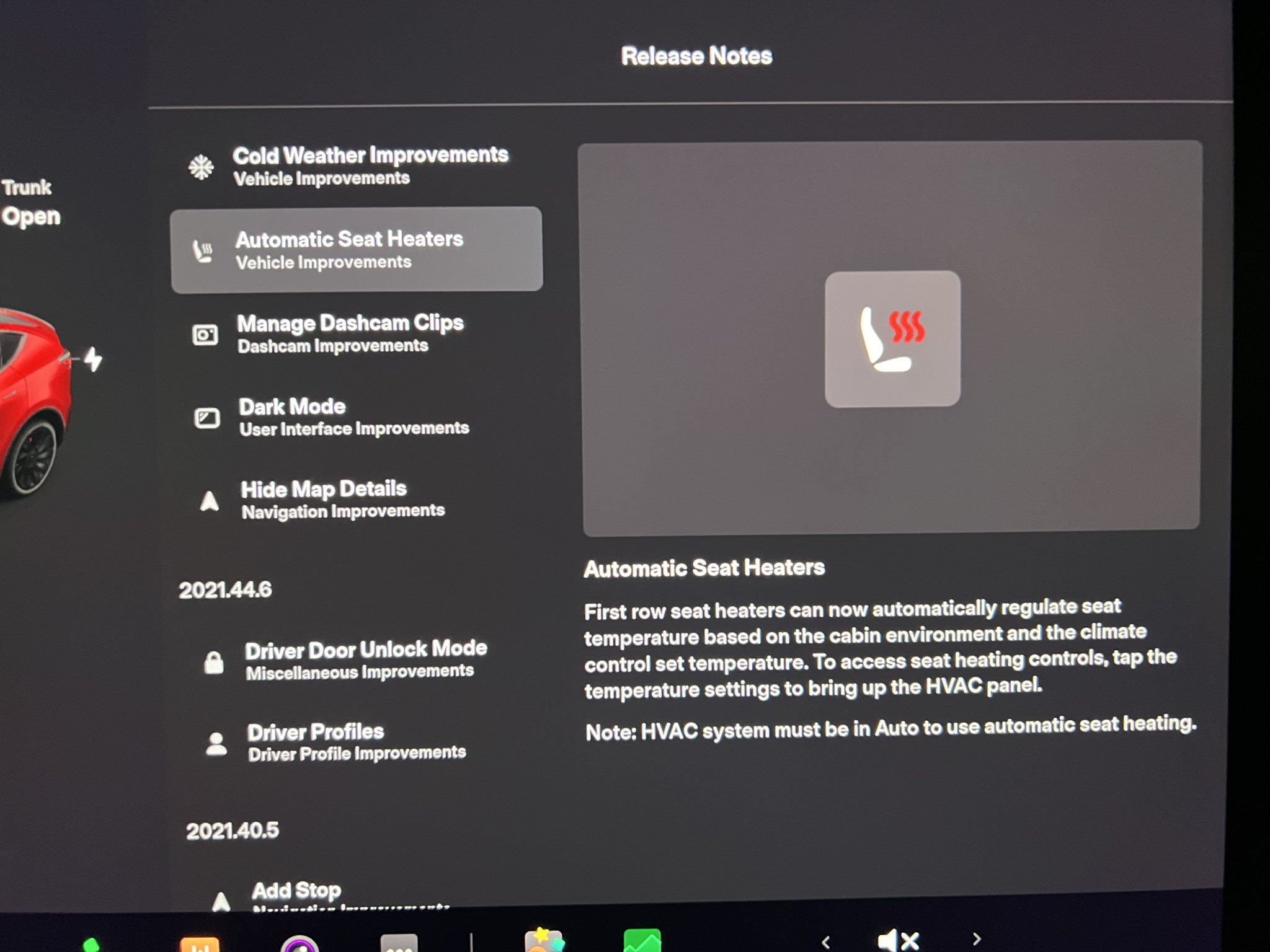
Task: Click the padlock icon for Door Unlock Mode
Action: (x=214, y=663)
